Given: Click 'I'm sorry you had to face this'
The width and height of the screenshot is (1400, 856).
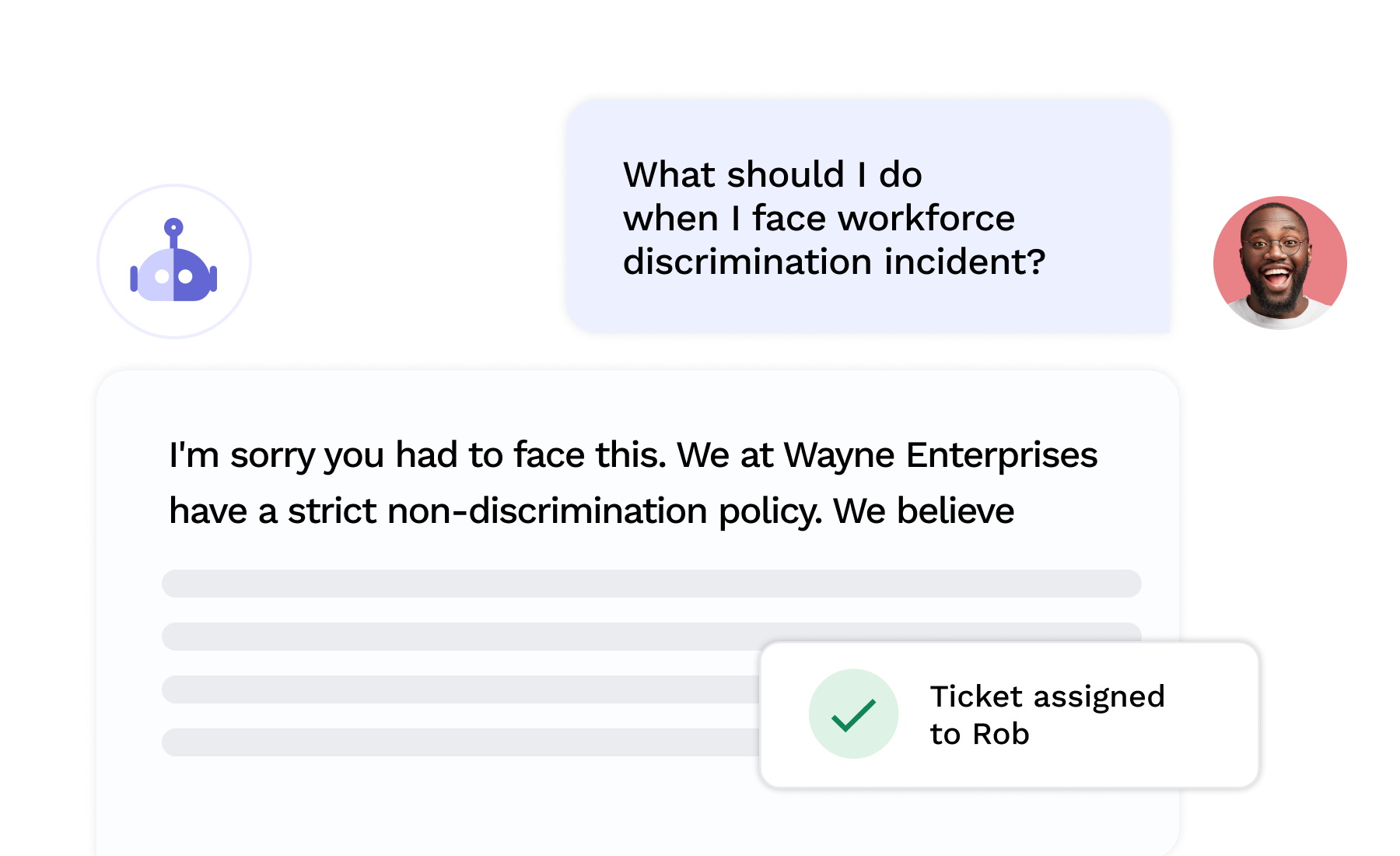Looking at the screenshot, I should 418,455.
